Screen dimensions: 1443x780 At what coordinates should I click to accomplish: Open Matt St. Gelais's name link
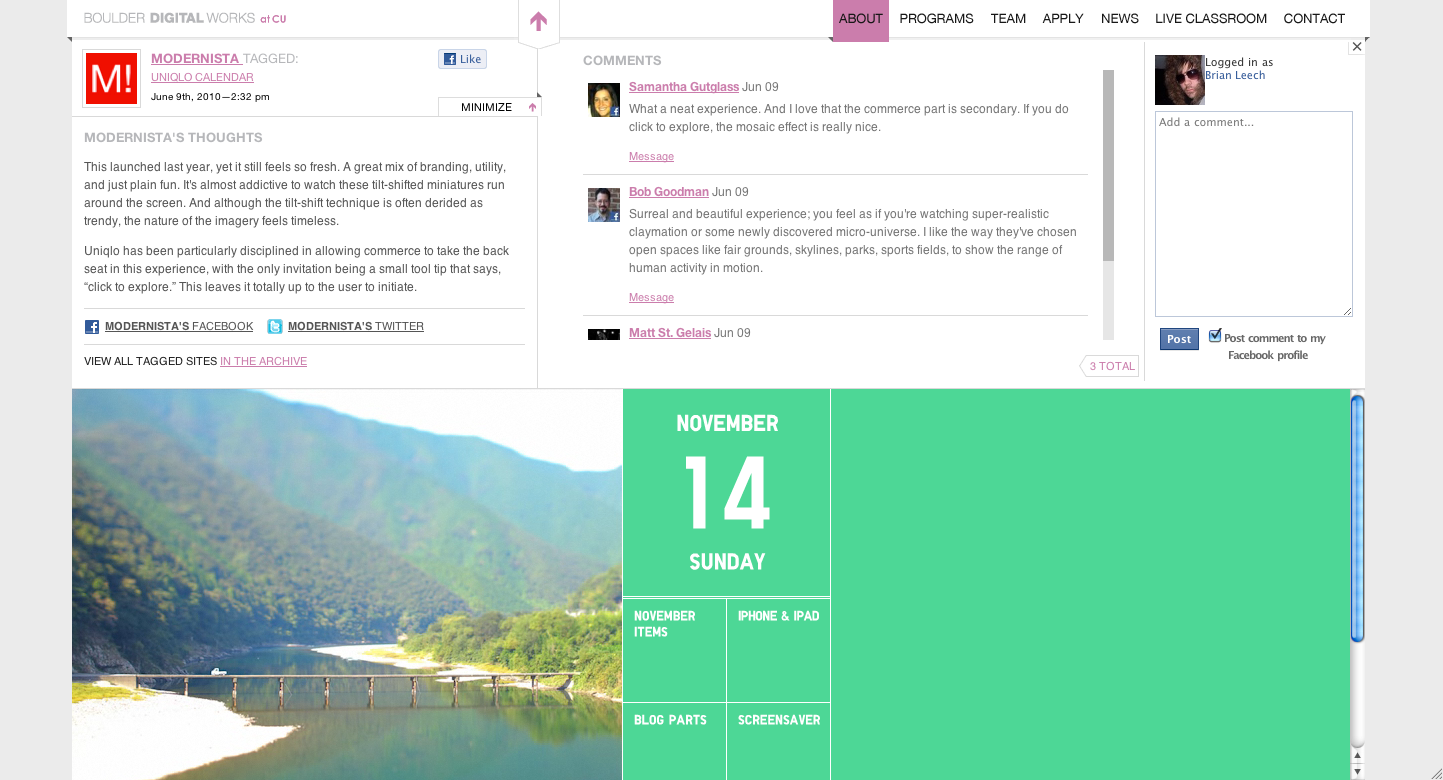tap(670, 333)
